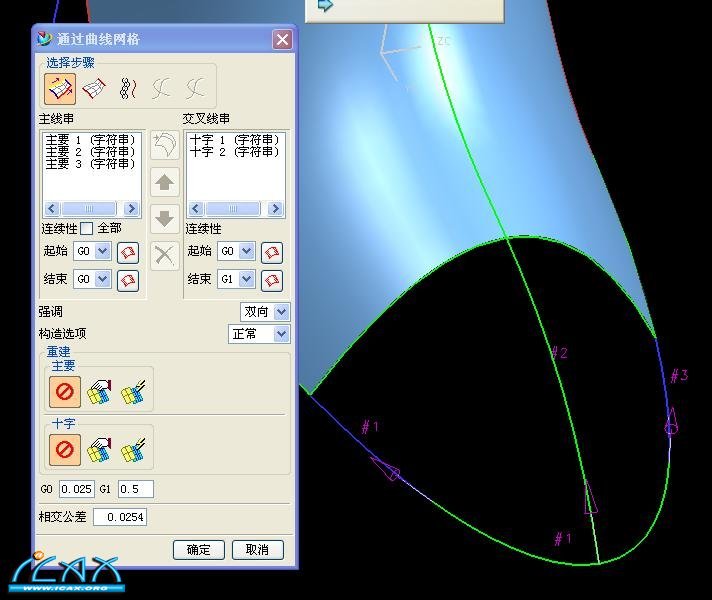Pick constraint face for cross end continuity
The image size is (712, 600).
271,280
